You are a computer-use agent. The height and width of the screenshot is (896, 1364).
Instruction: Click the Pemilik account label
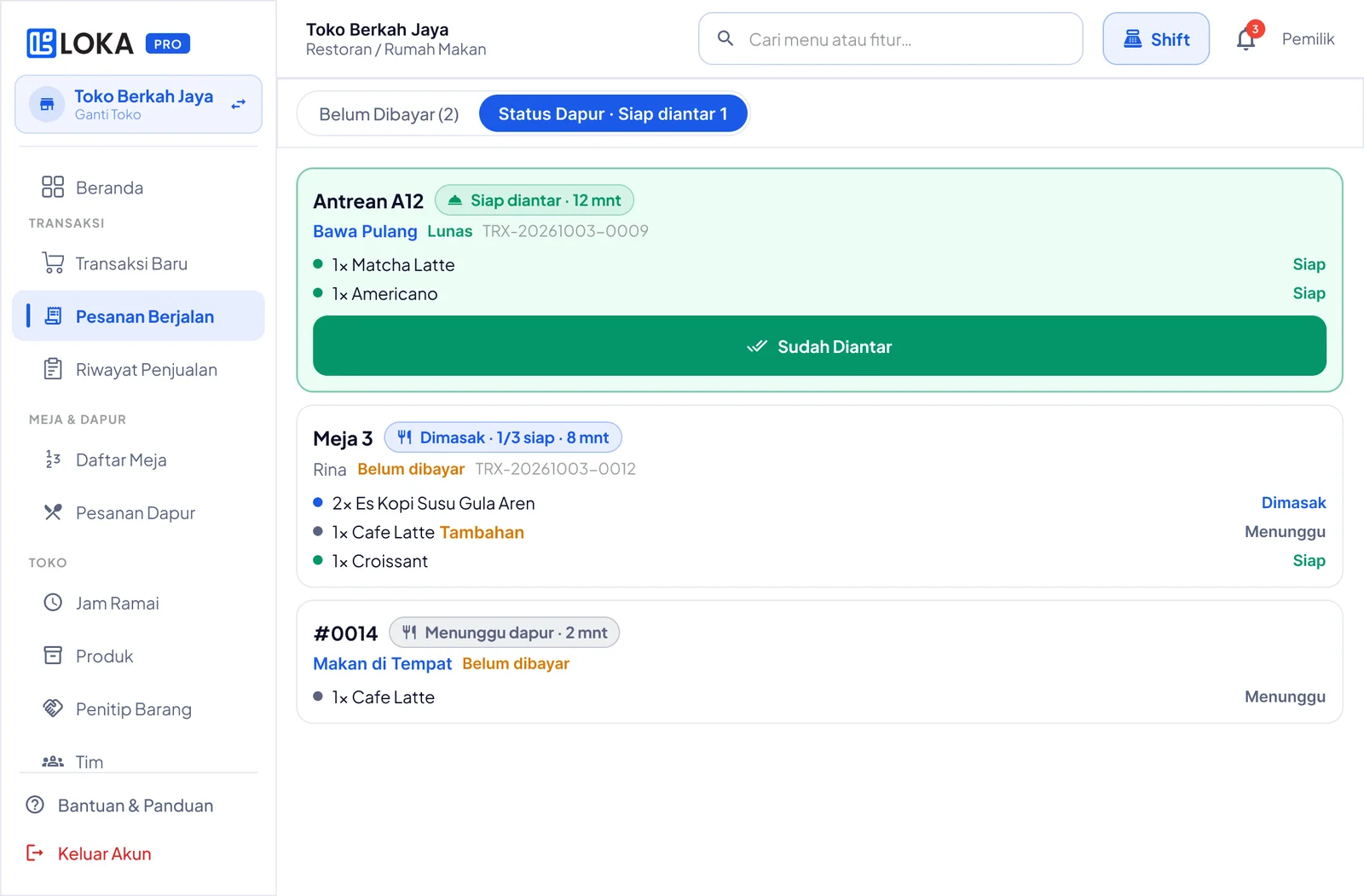click(x=1308, y=39)
